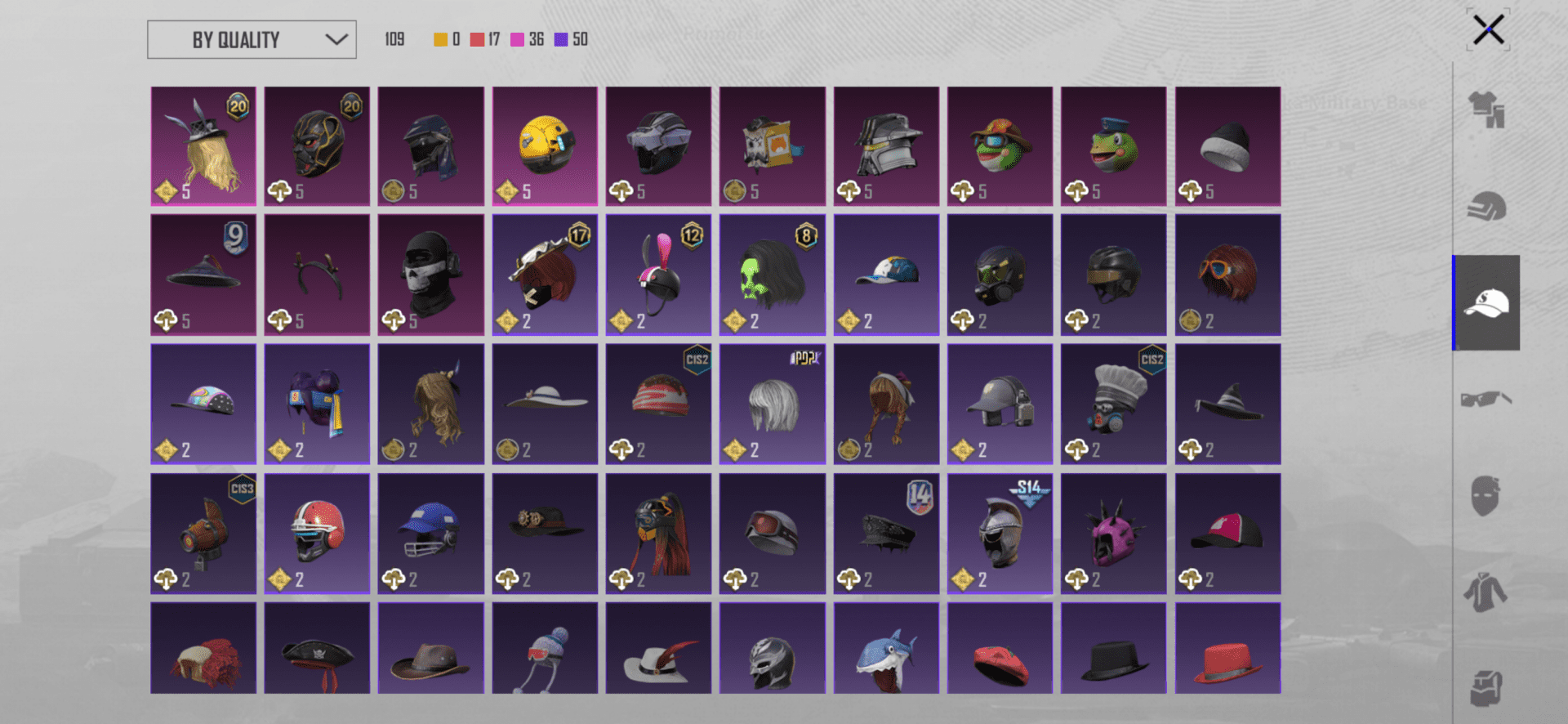Select the grey beanie item
This screenshot has height=724, width=1568.
point(1227,146)
